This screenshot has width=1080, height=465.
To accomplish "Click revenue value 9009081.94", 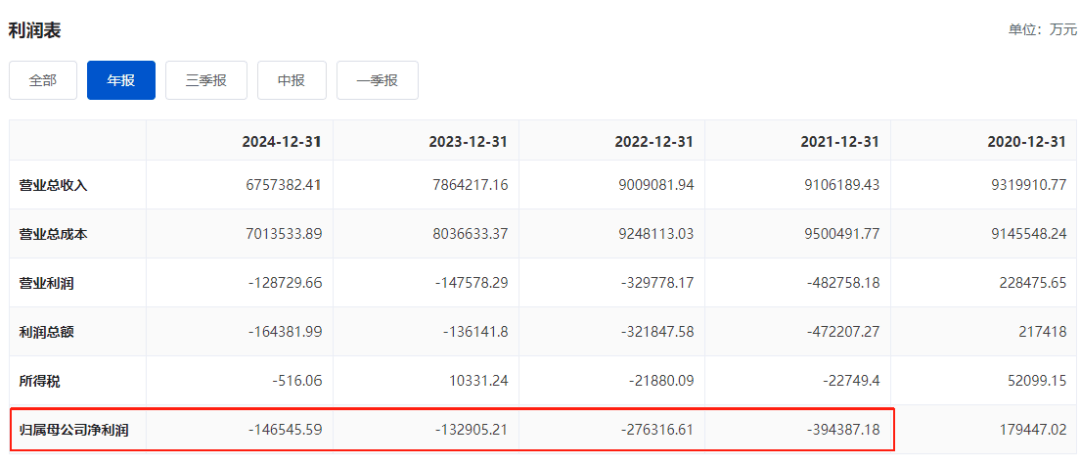I will coord(656,185).
